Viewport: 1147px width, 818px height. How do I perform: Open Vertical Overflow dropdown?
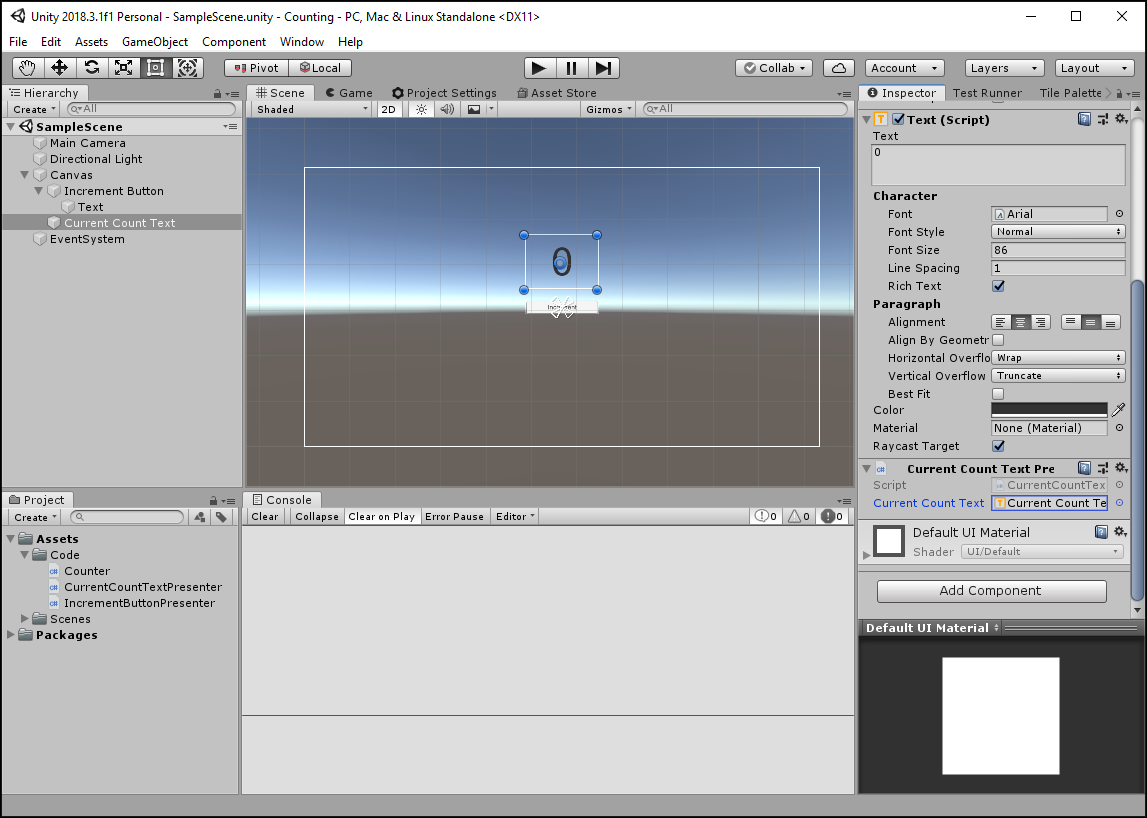coord(1058,376)
